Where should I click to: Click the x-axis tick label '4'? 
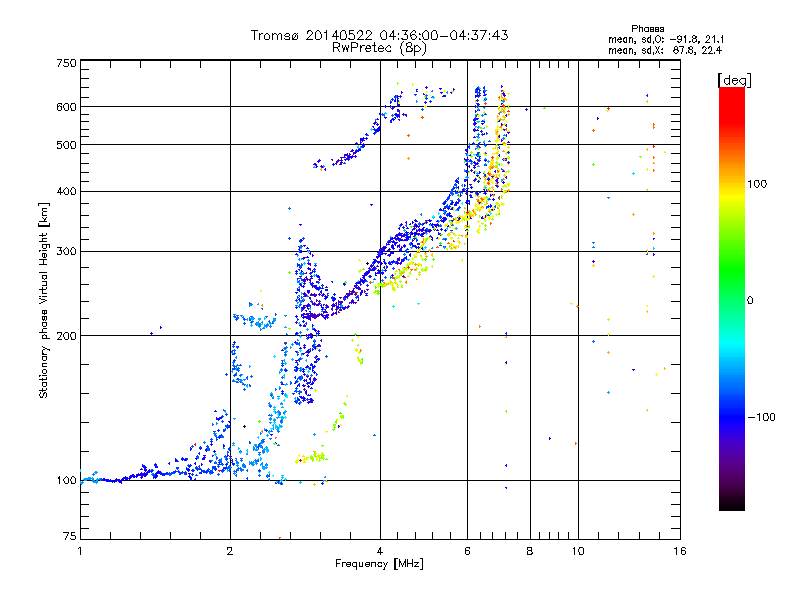coord(380,551)
